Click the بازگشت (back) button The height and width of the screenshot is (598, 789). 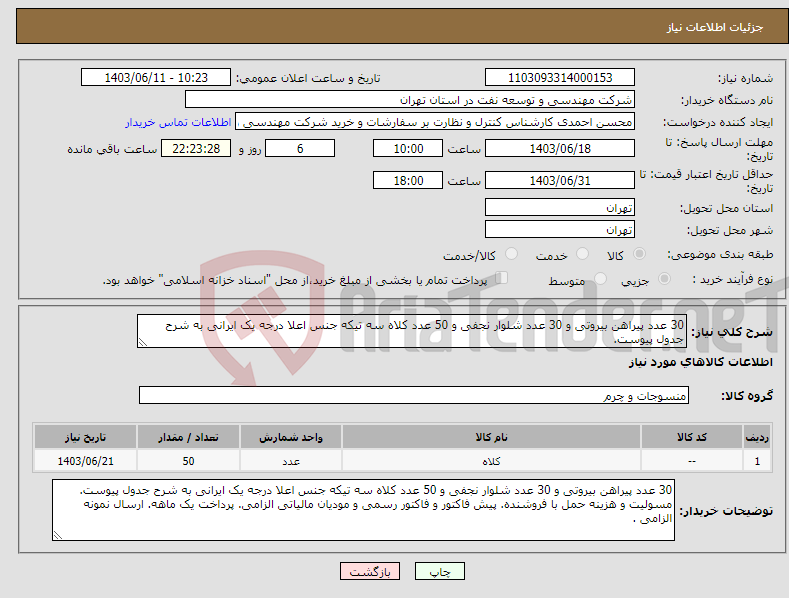tap(370, 571)
